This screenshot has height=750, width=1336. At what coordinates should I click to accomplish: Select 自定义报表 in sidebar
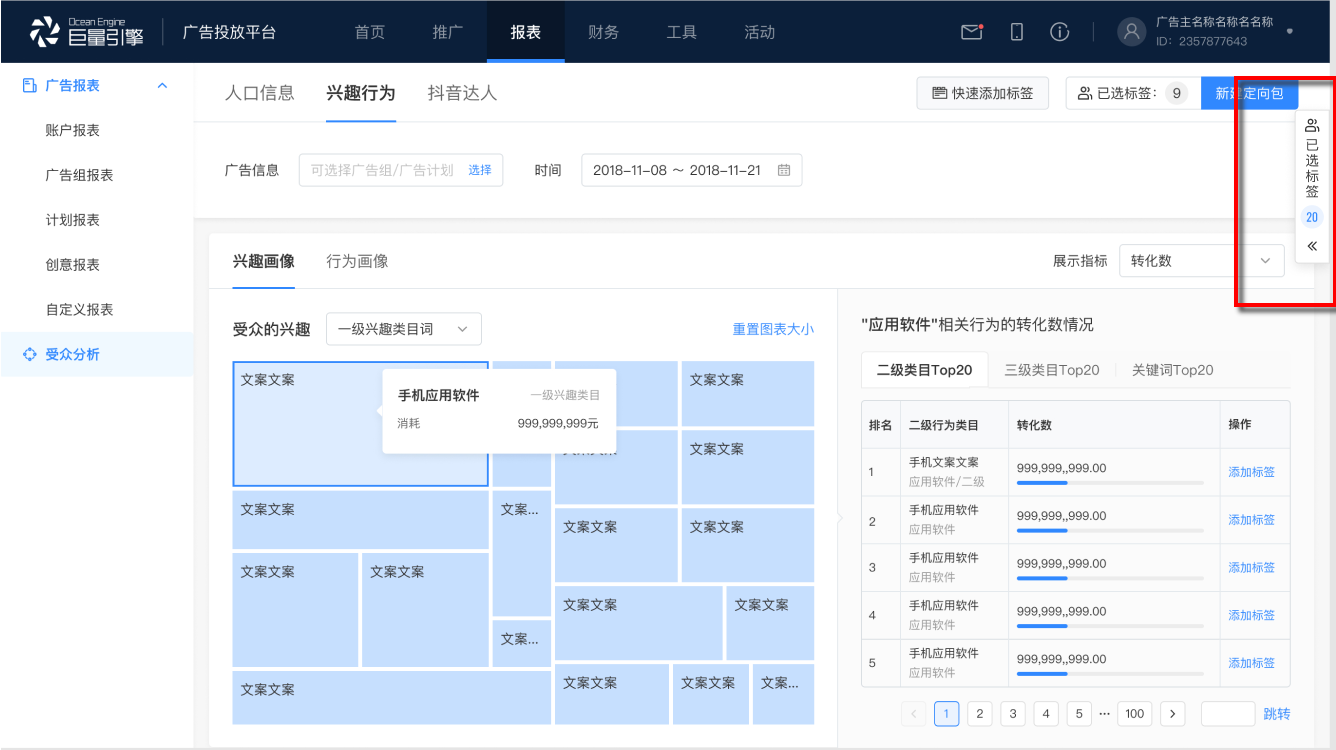[80, 310]
